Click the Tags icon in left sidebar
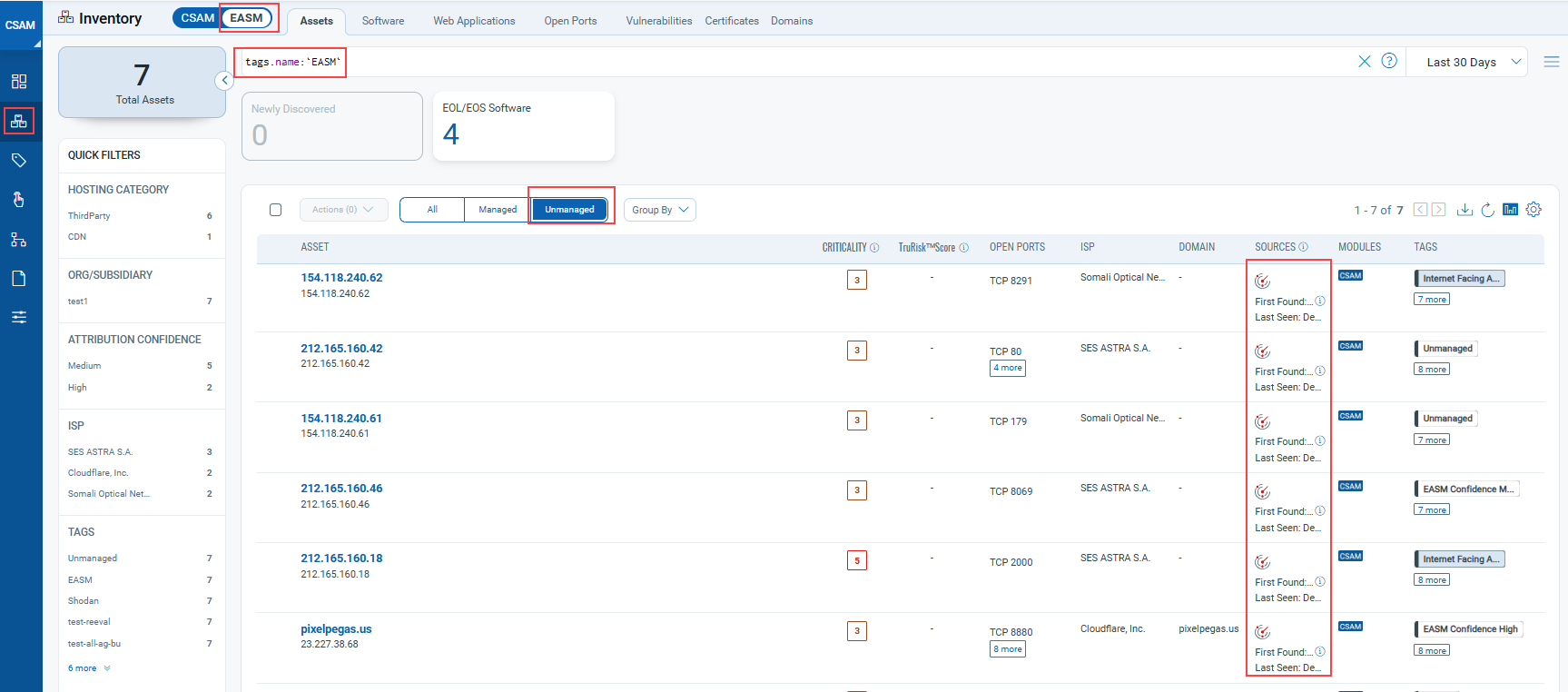 point(18,161)
